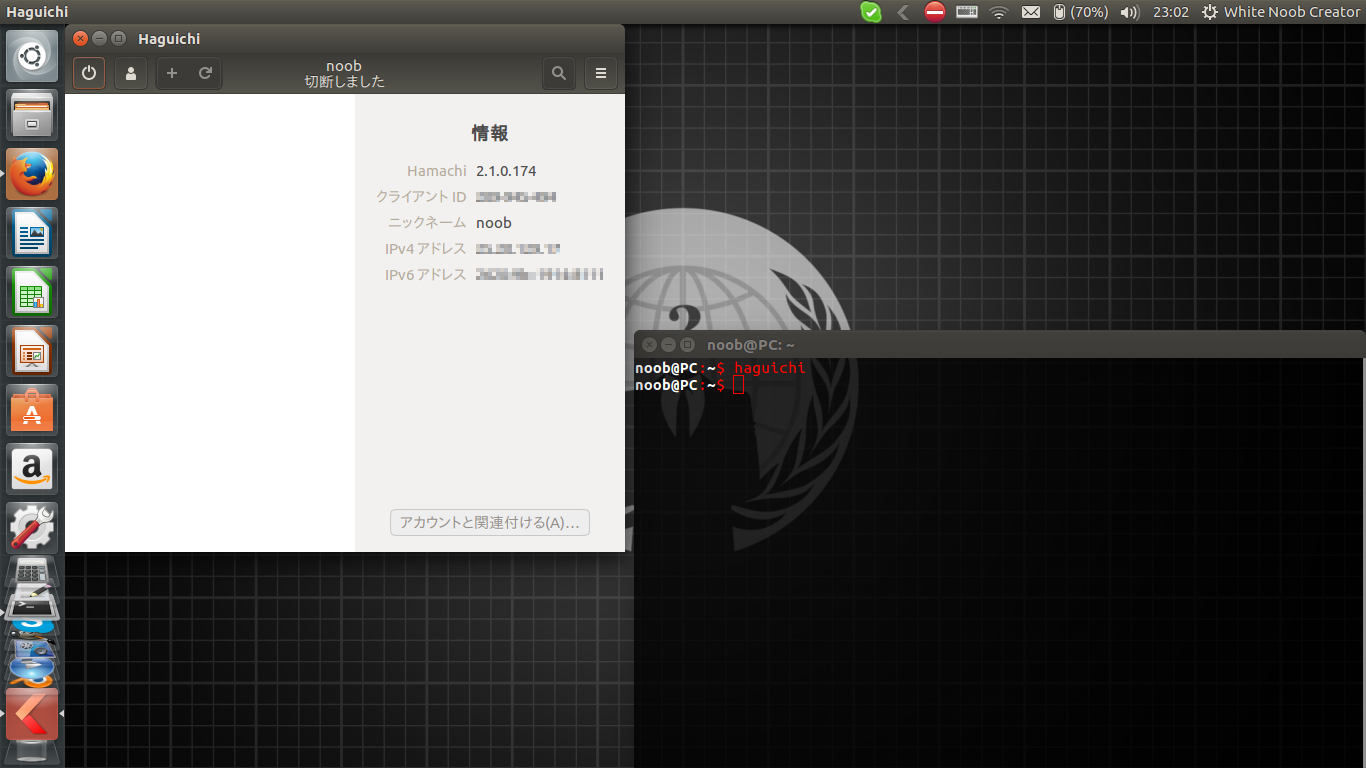Image resolution: width=1366 pixels, height=768 pixels.
Task: Open the keyboard input indicator
Action: point(967,12)
